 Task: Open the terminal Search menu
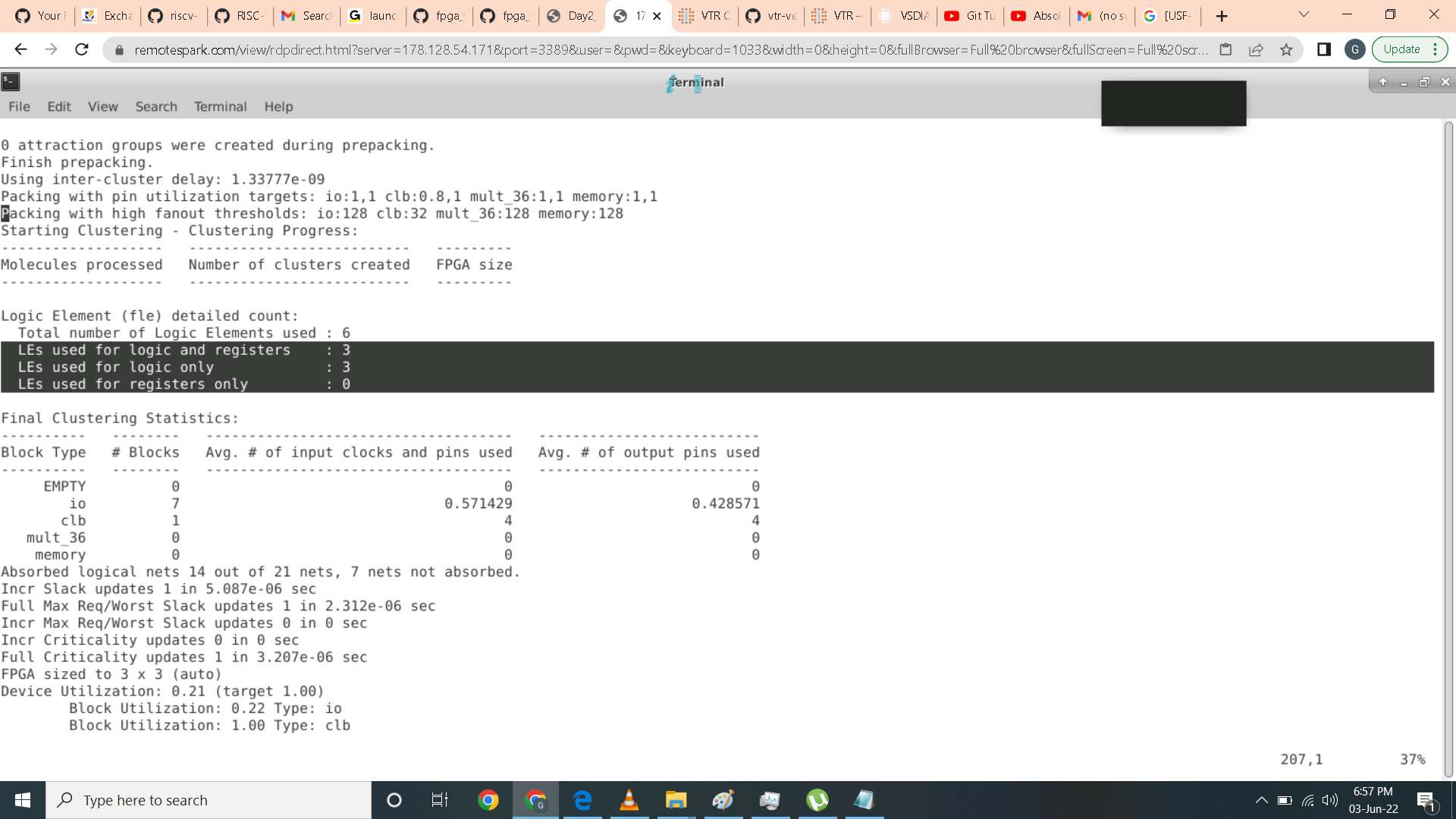click(156, 106)
